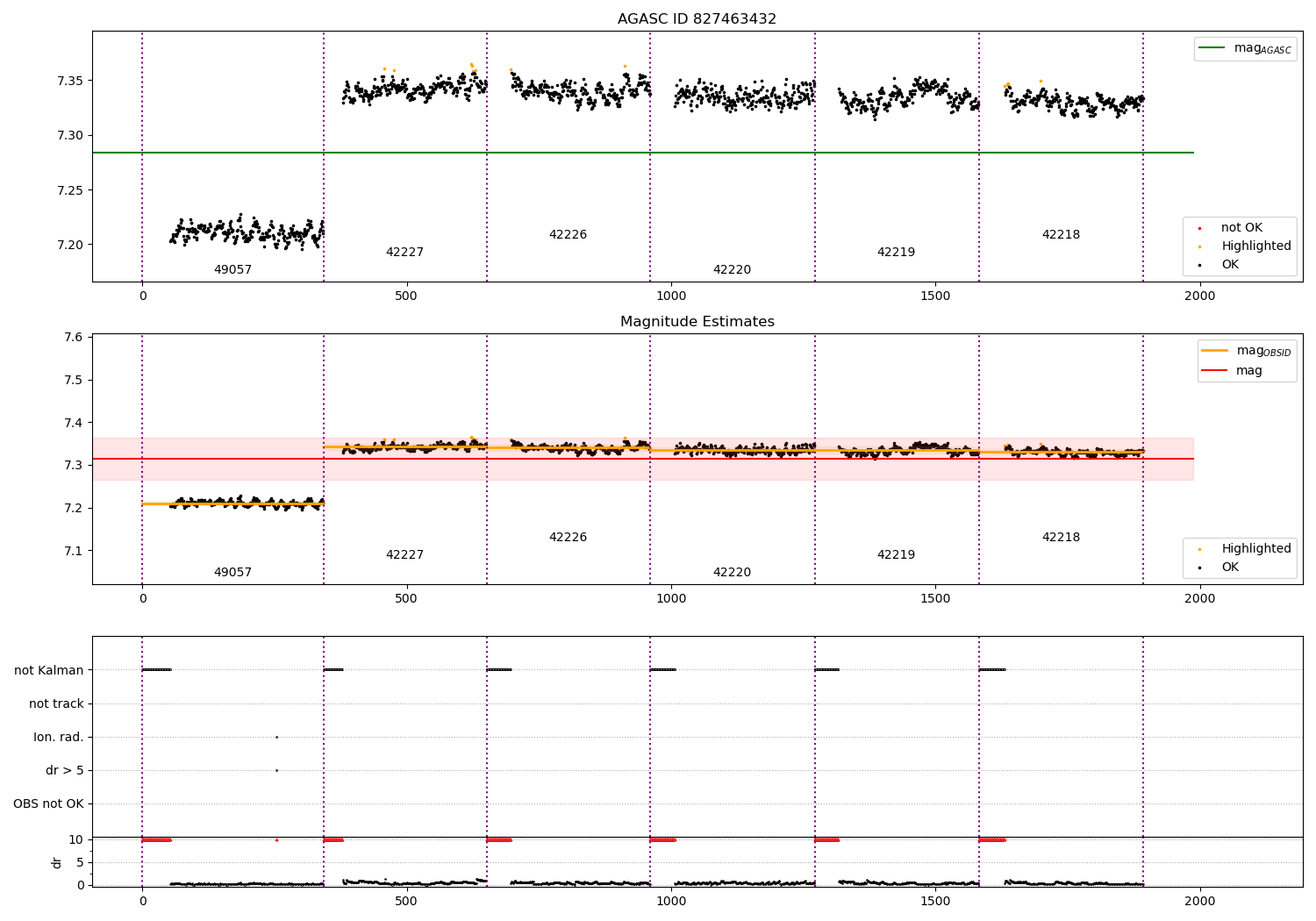Screen dimensions: 1316x921
Task: Click obsid label 42226 in Magnitude Estimates panel
Action: point(568,537)
